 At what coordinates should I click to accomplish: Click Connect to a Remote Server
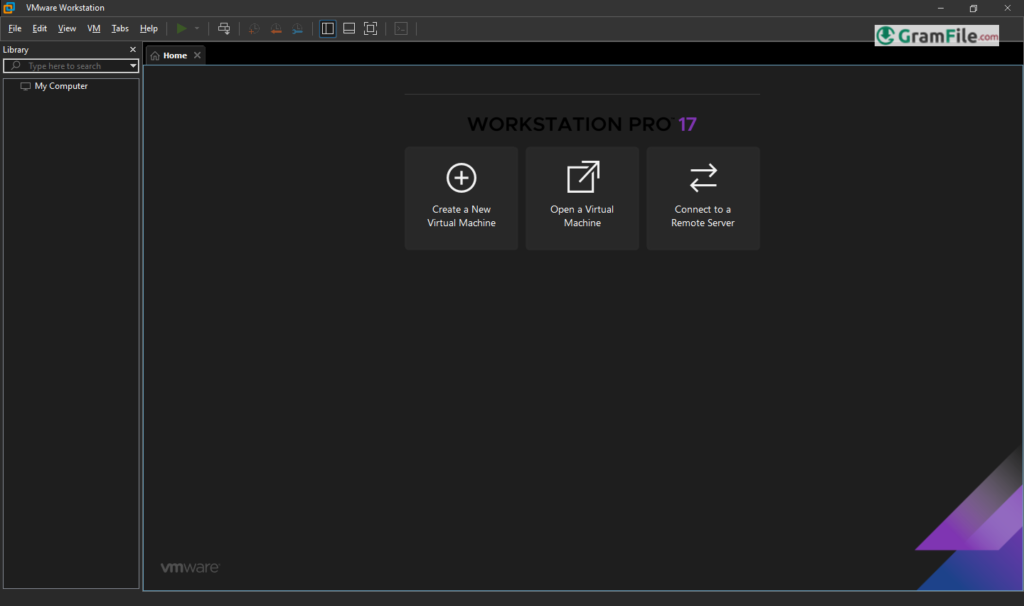703,197
